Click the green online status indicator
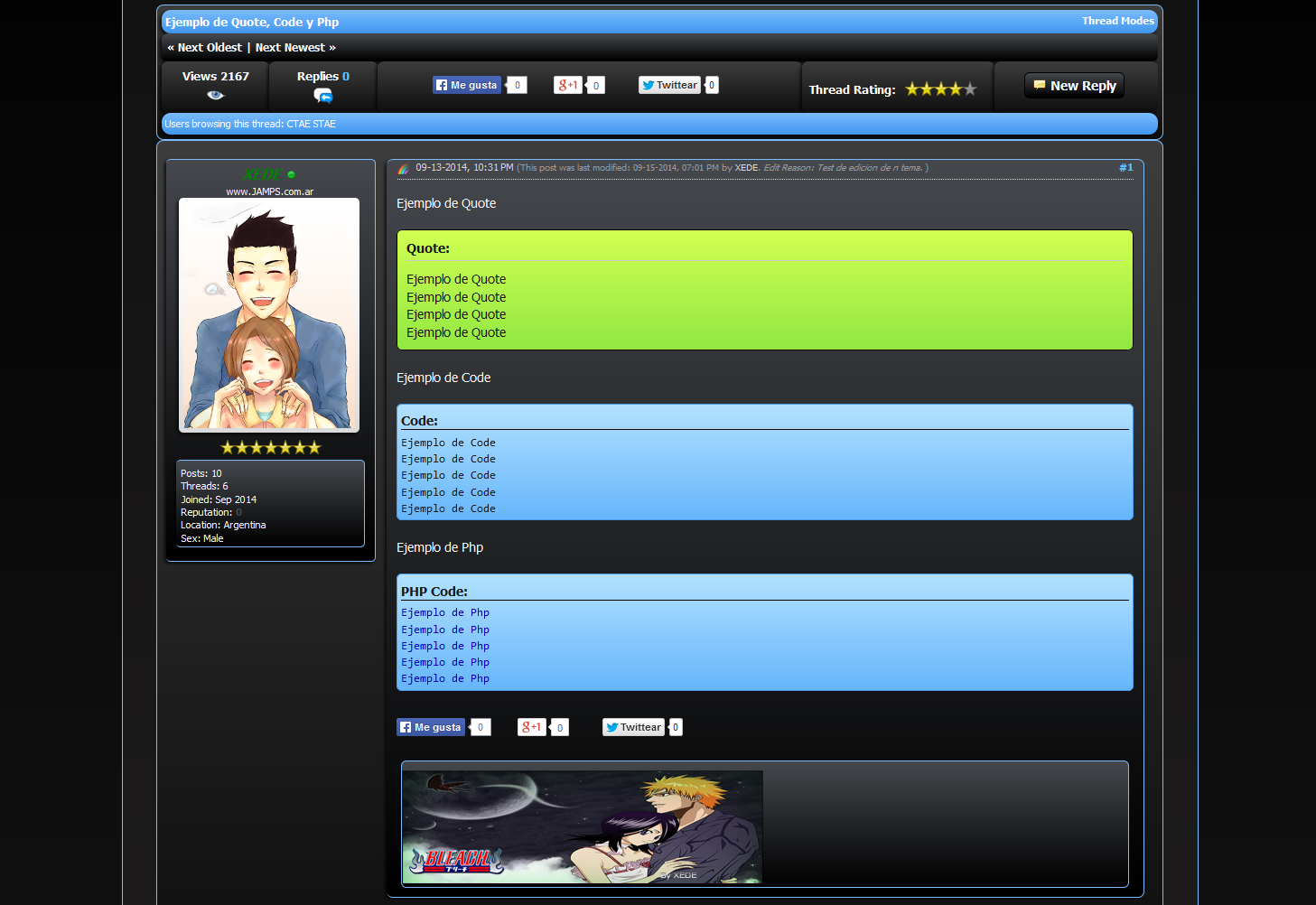 click(291, 175)
